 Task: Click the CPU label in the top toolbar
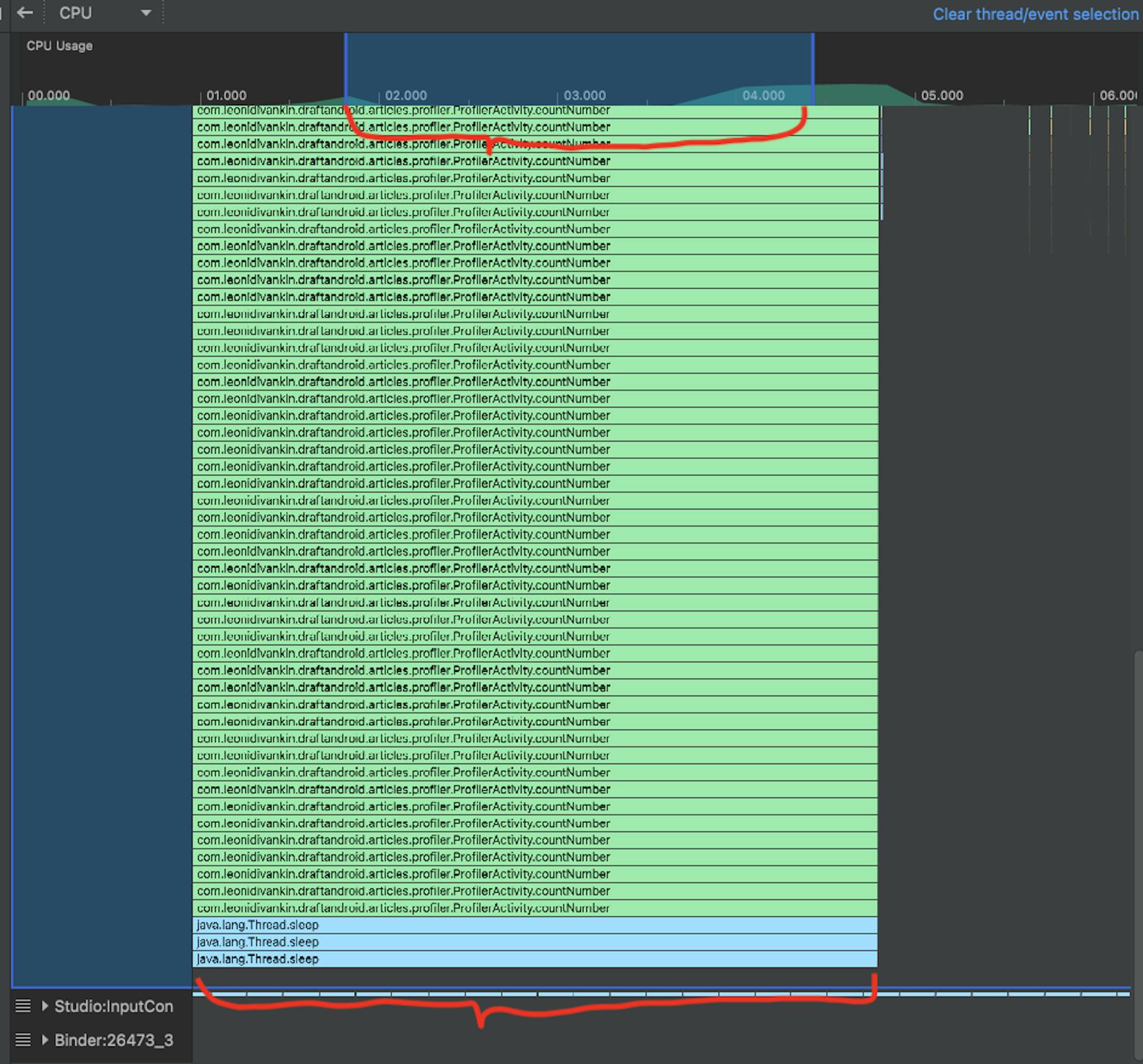point(75,13)
